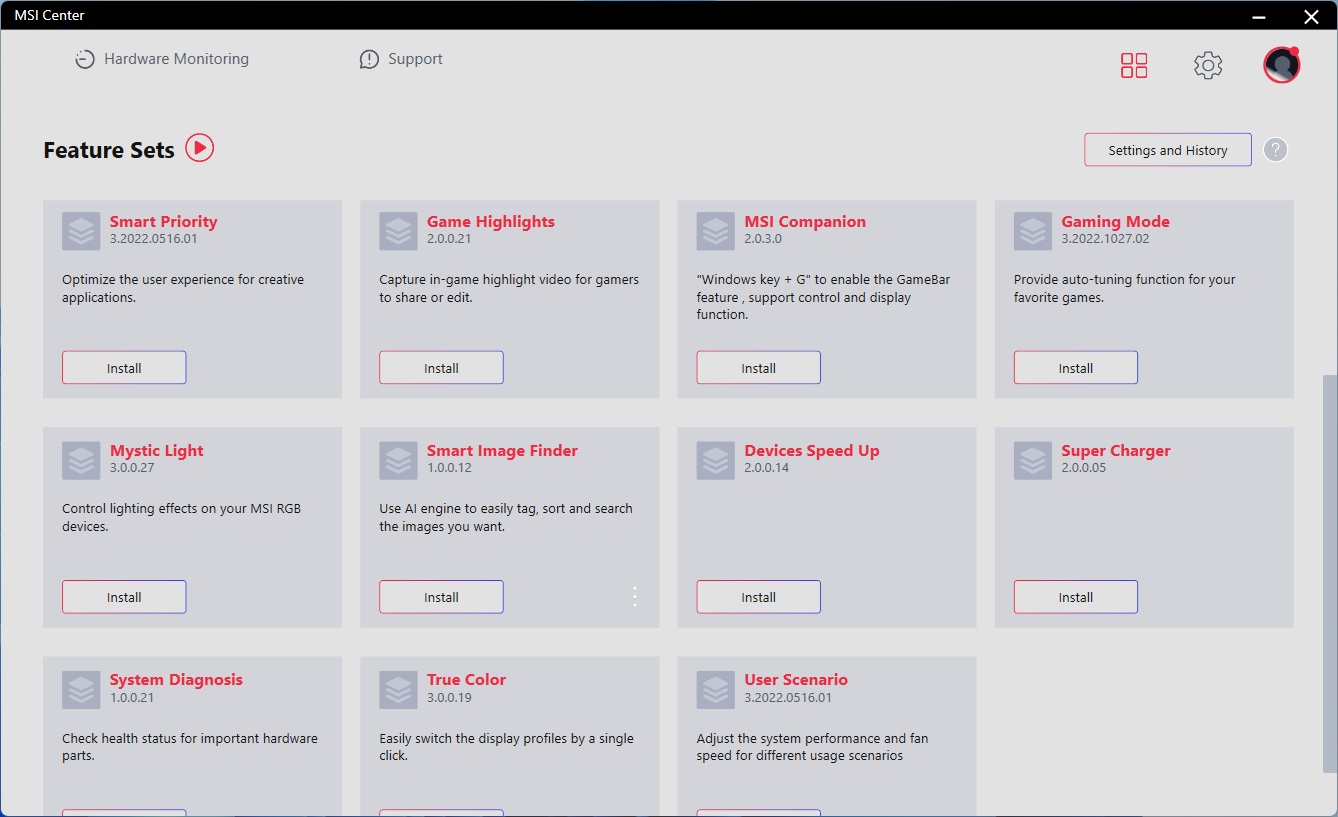Open Smart Image Finder three-dot menu
This screenshot has height=817, width=1338.
point(635,597)
